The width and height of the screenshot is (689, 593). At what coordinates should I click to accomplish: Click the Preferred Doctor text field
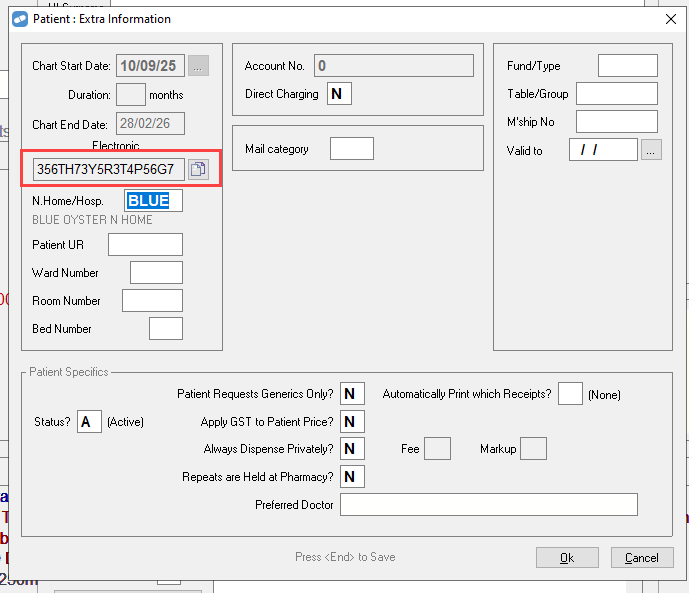click(488, 505)
